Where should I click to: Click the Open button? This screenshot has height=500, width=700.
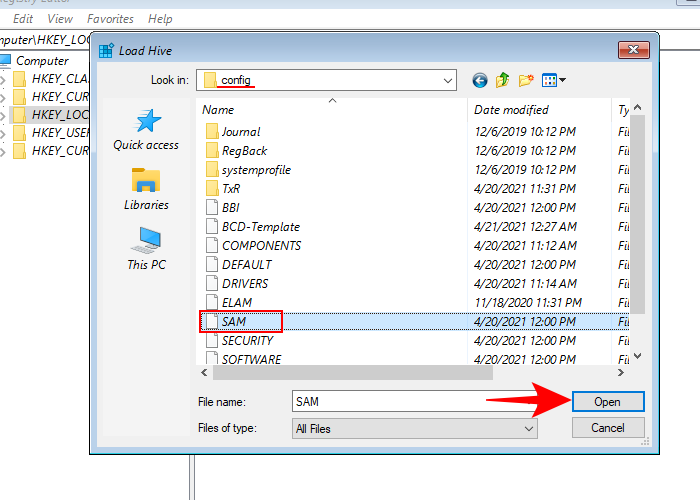coord(607,401)
